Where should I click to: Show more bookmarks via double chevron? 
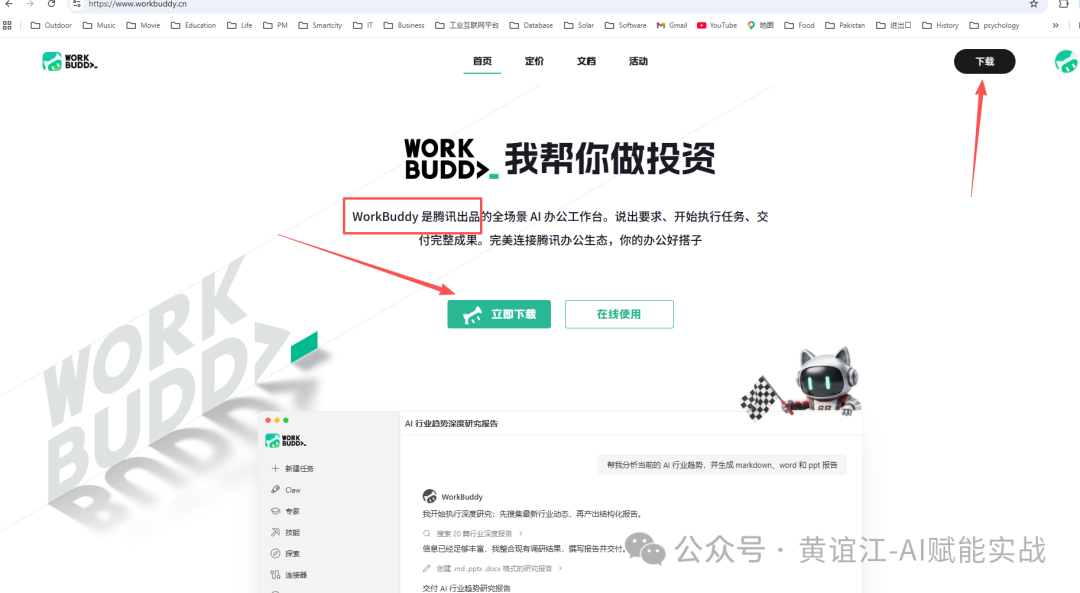(x=1055, y=25)
